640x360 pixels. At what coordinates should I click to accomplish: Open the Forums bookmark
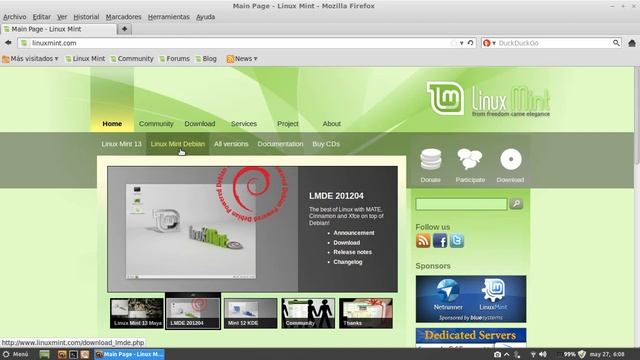pos(174,59)
